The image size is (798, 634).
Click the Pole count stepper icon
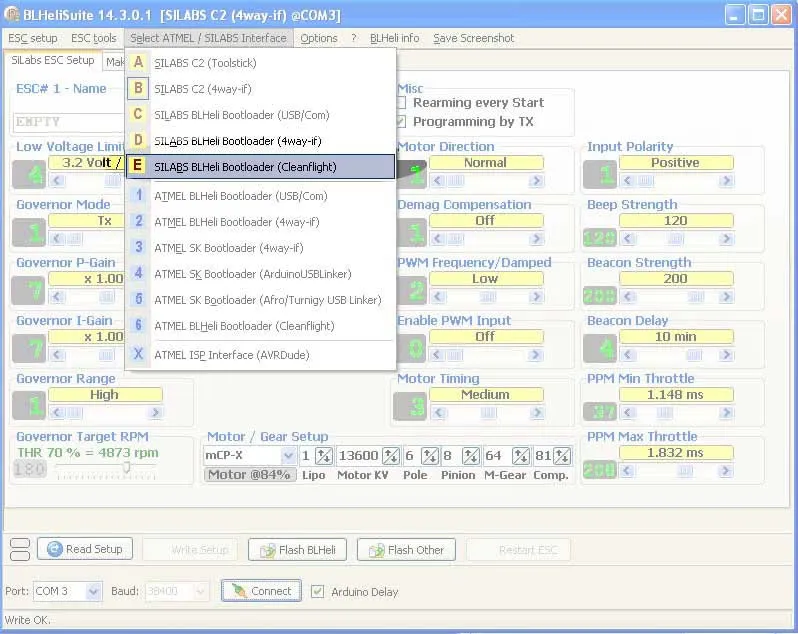(x=429, y=456)
